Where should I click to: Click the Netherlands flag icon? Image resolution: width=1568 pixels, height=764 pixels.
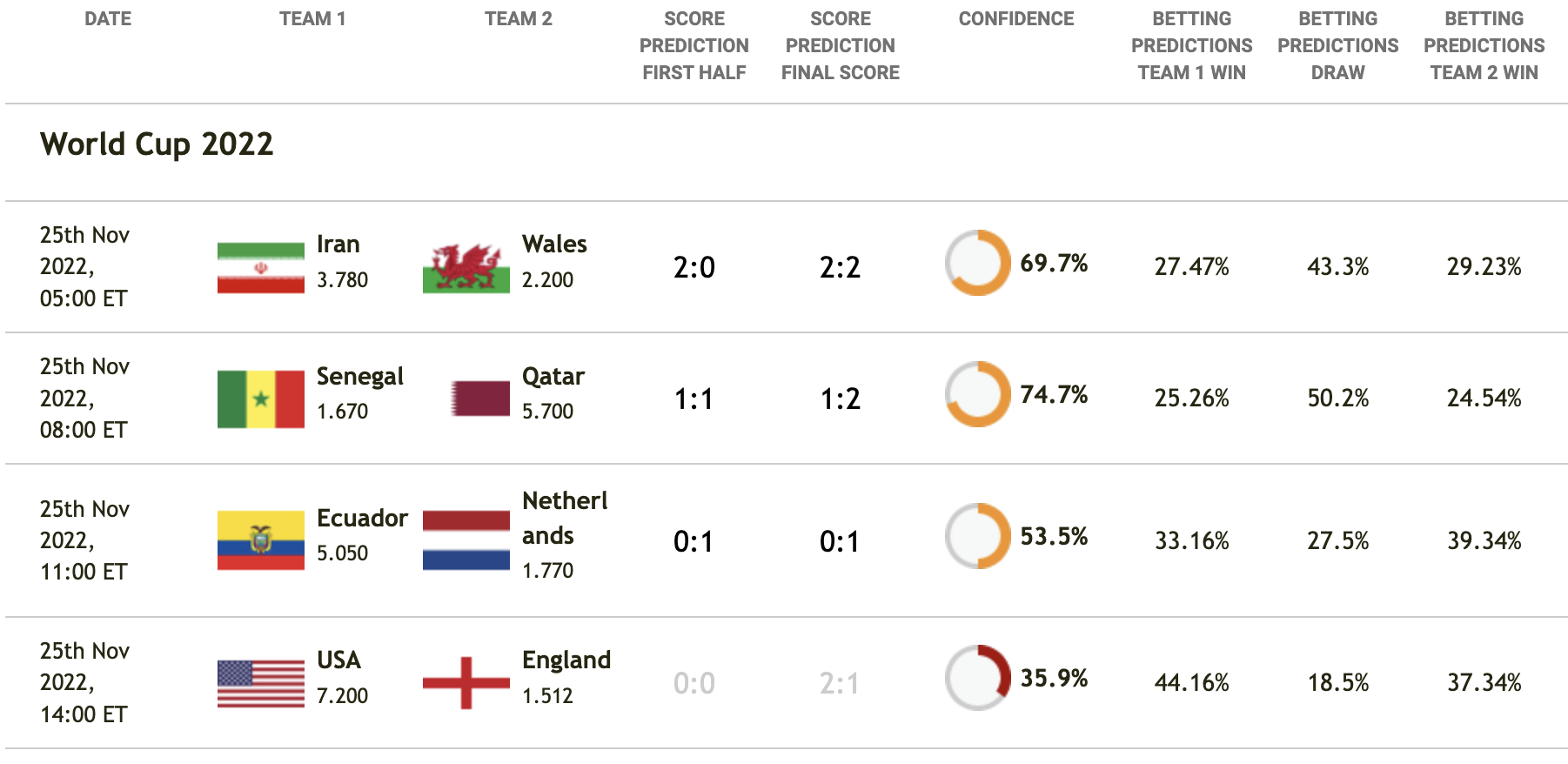pyautogui.click(x=466, y=540)
